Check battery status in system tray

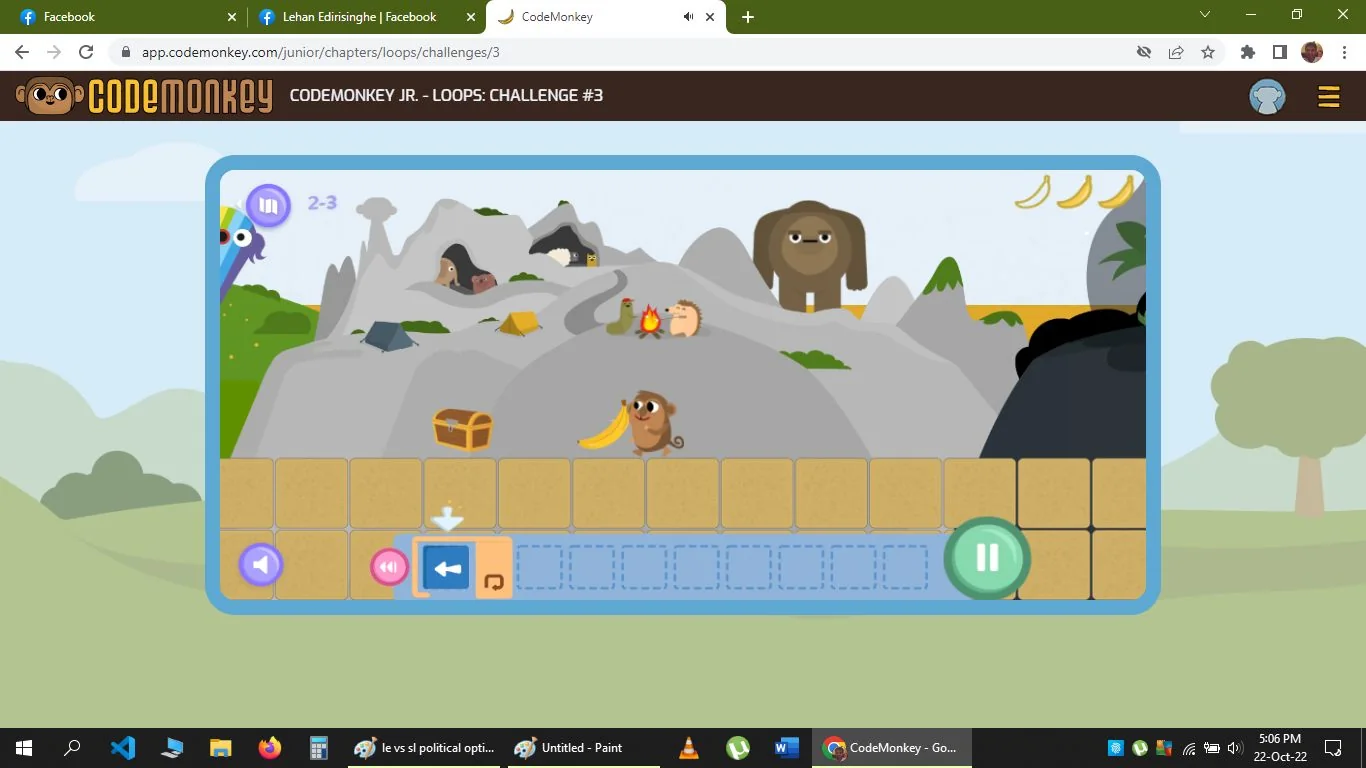[x=1211, y=748]
